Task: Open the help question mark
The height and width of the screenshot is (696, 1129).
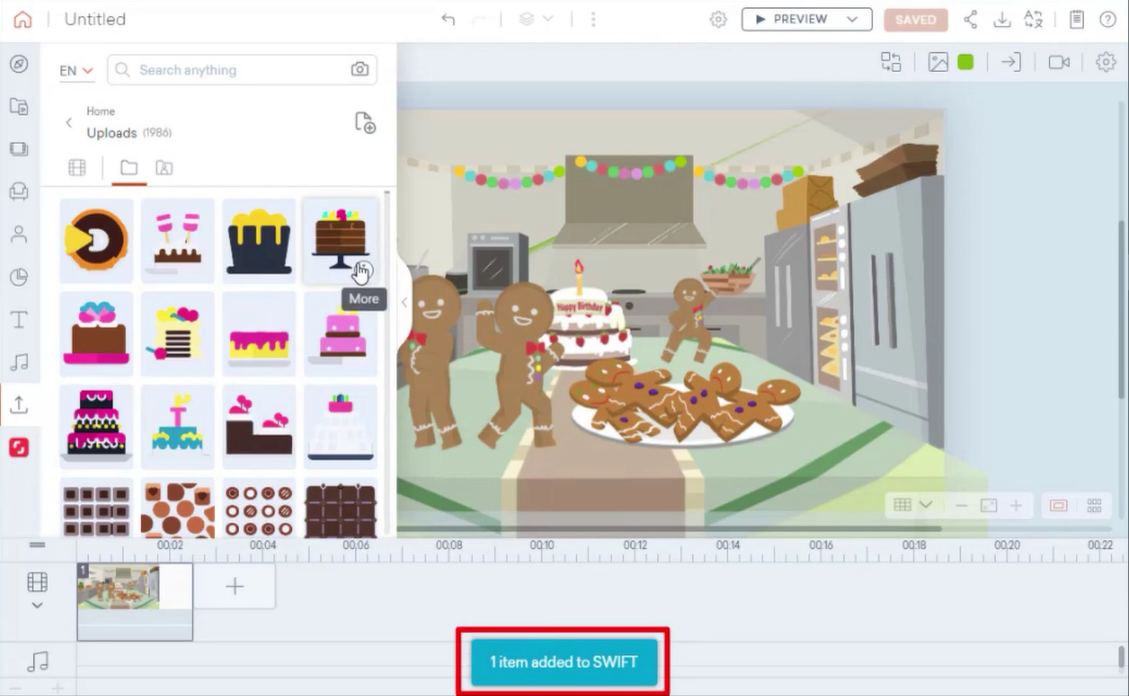Action: [1108, 19]
